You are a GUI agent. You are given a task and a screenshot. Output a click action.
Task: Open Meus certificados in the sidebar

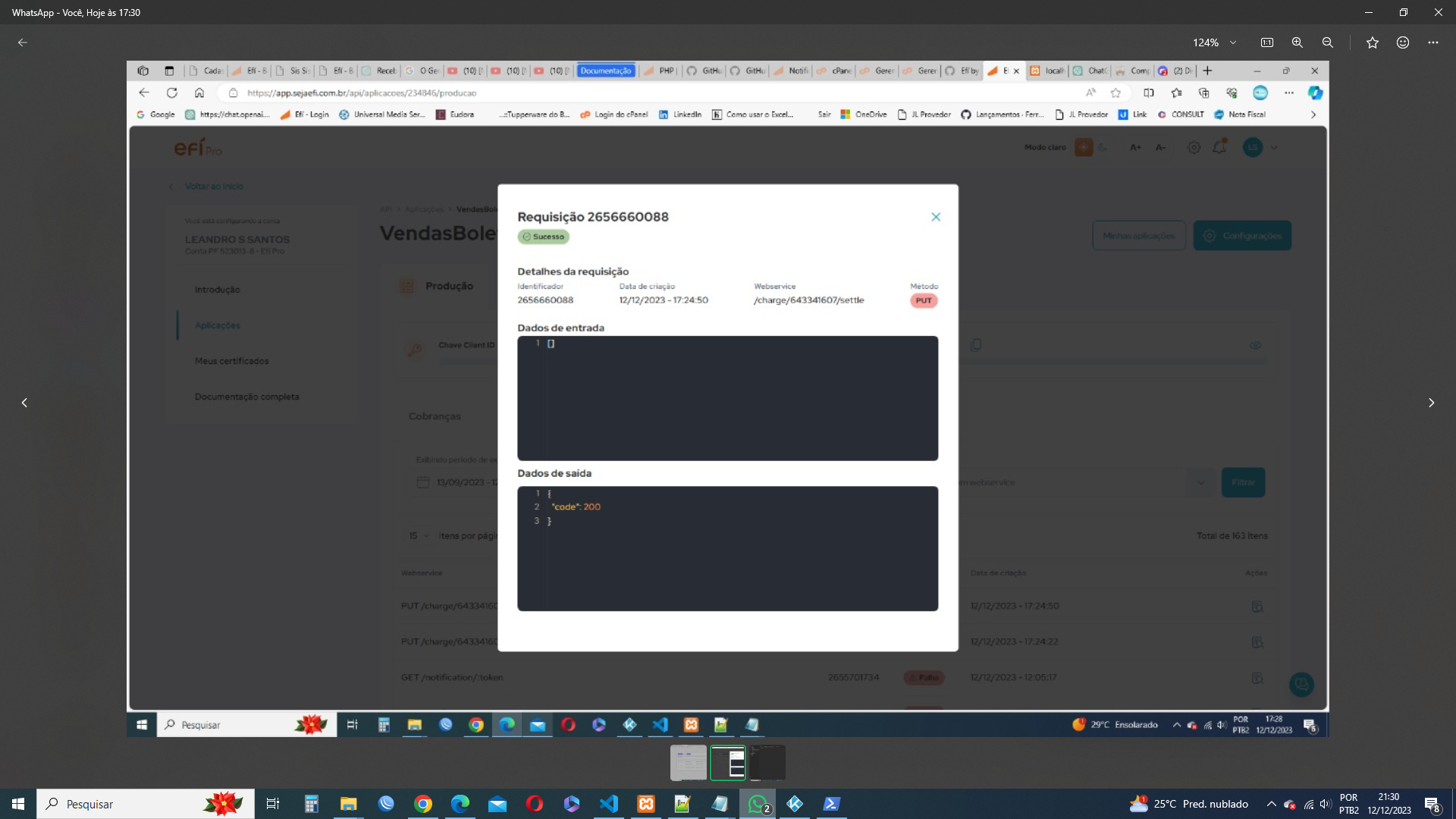231,361
